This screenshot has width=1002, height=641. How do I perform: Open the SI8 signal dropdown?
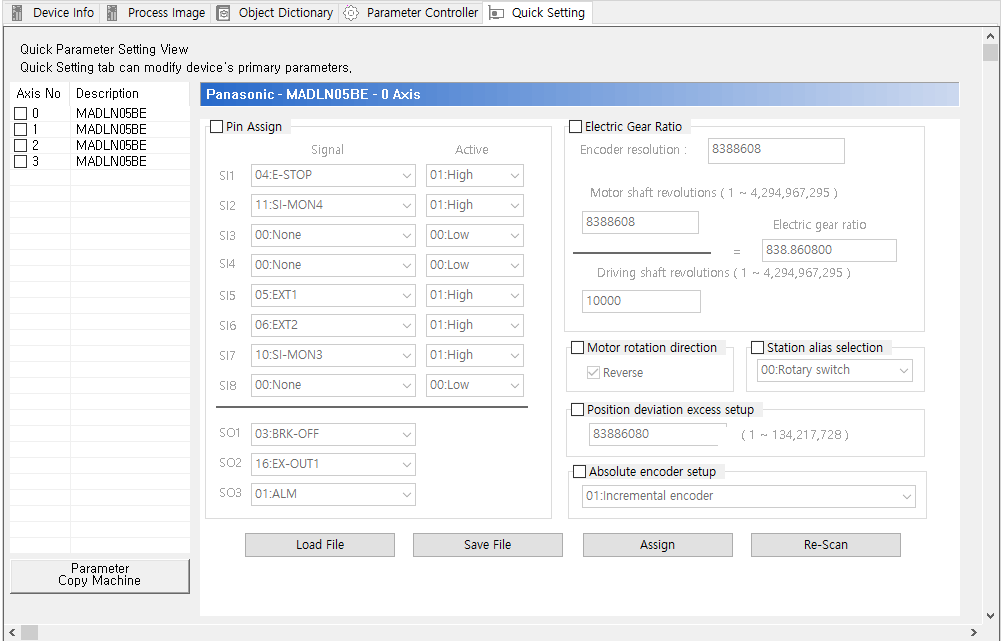tap(333, 385)
